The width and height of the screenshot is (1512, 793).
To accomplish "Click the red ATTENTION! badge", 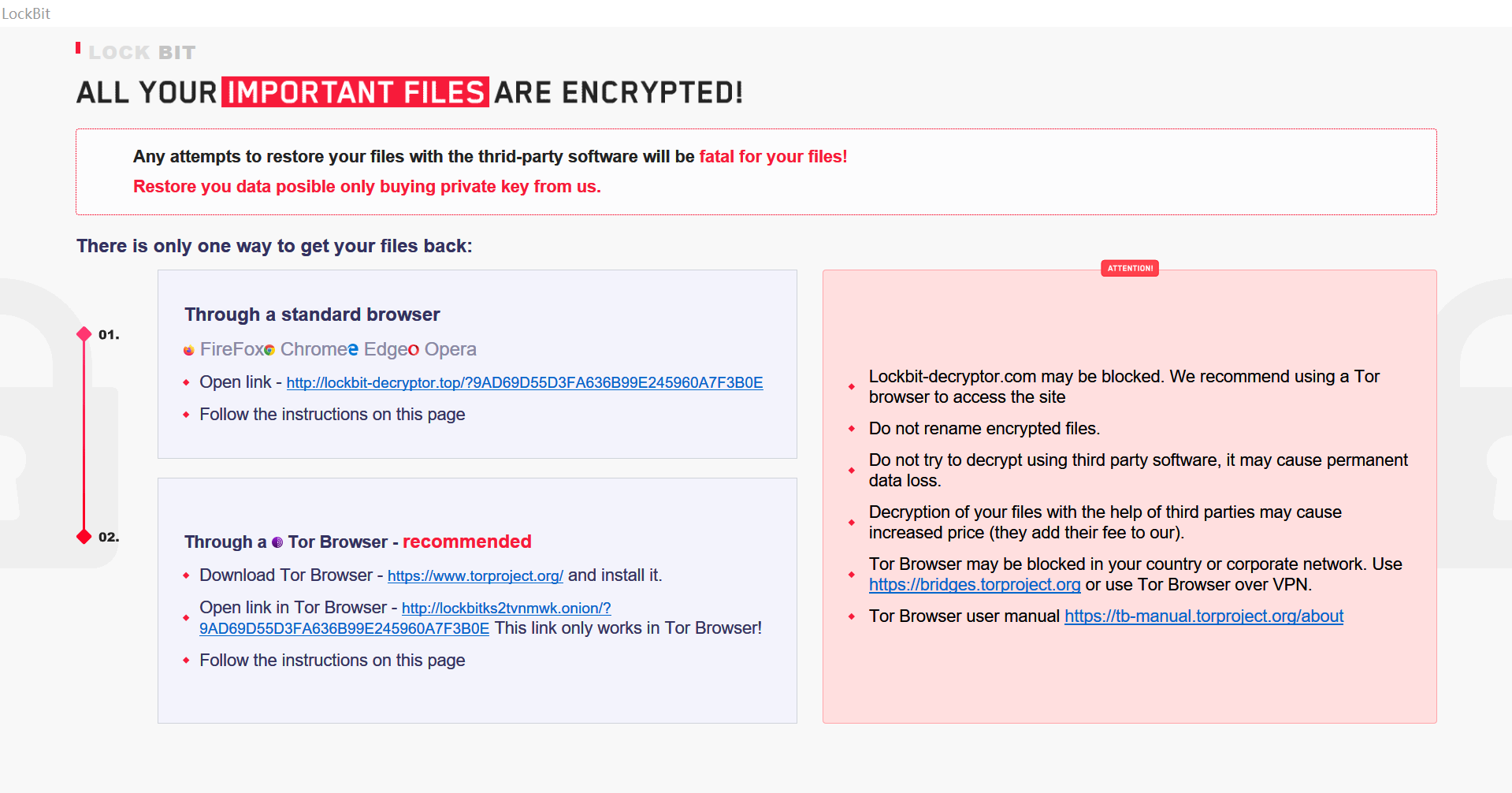I will (1130, 268).
